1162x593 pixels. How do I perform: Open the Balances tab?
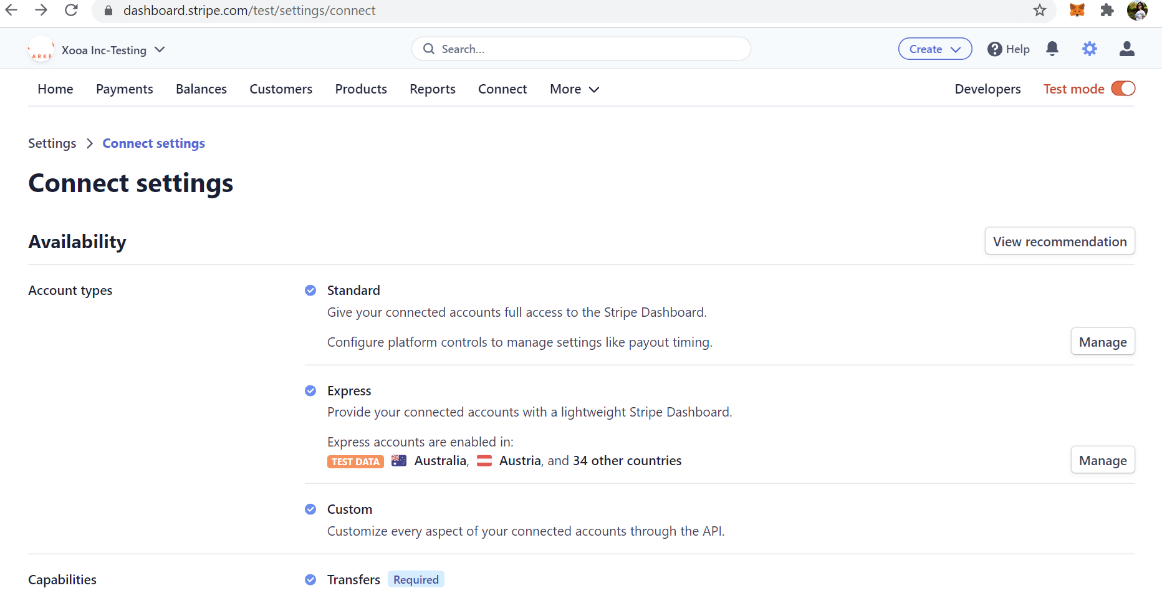click(202, 89)
